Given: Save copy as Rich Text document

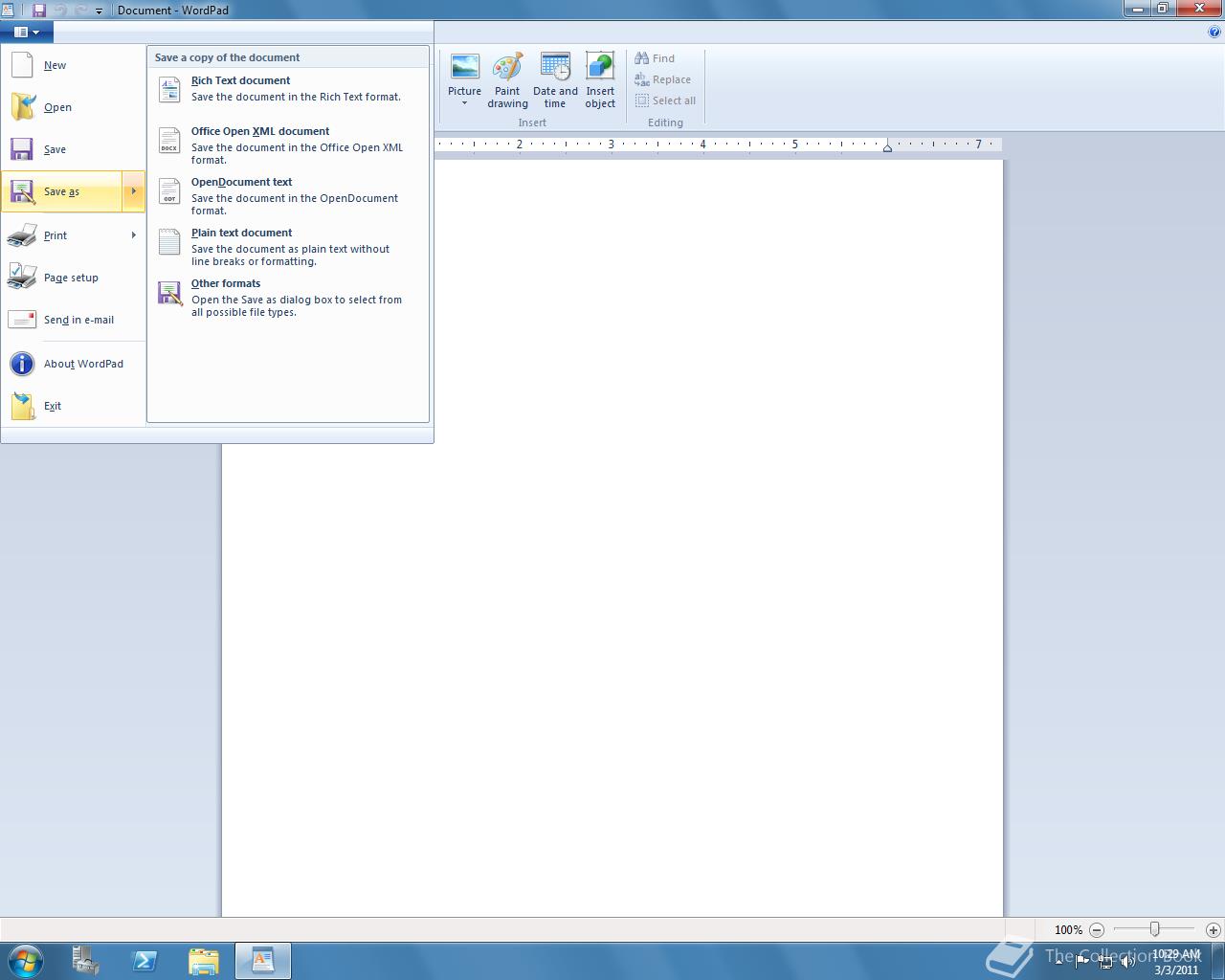Looking at the screenshot, I should 287,89.
